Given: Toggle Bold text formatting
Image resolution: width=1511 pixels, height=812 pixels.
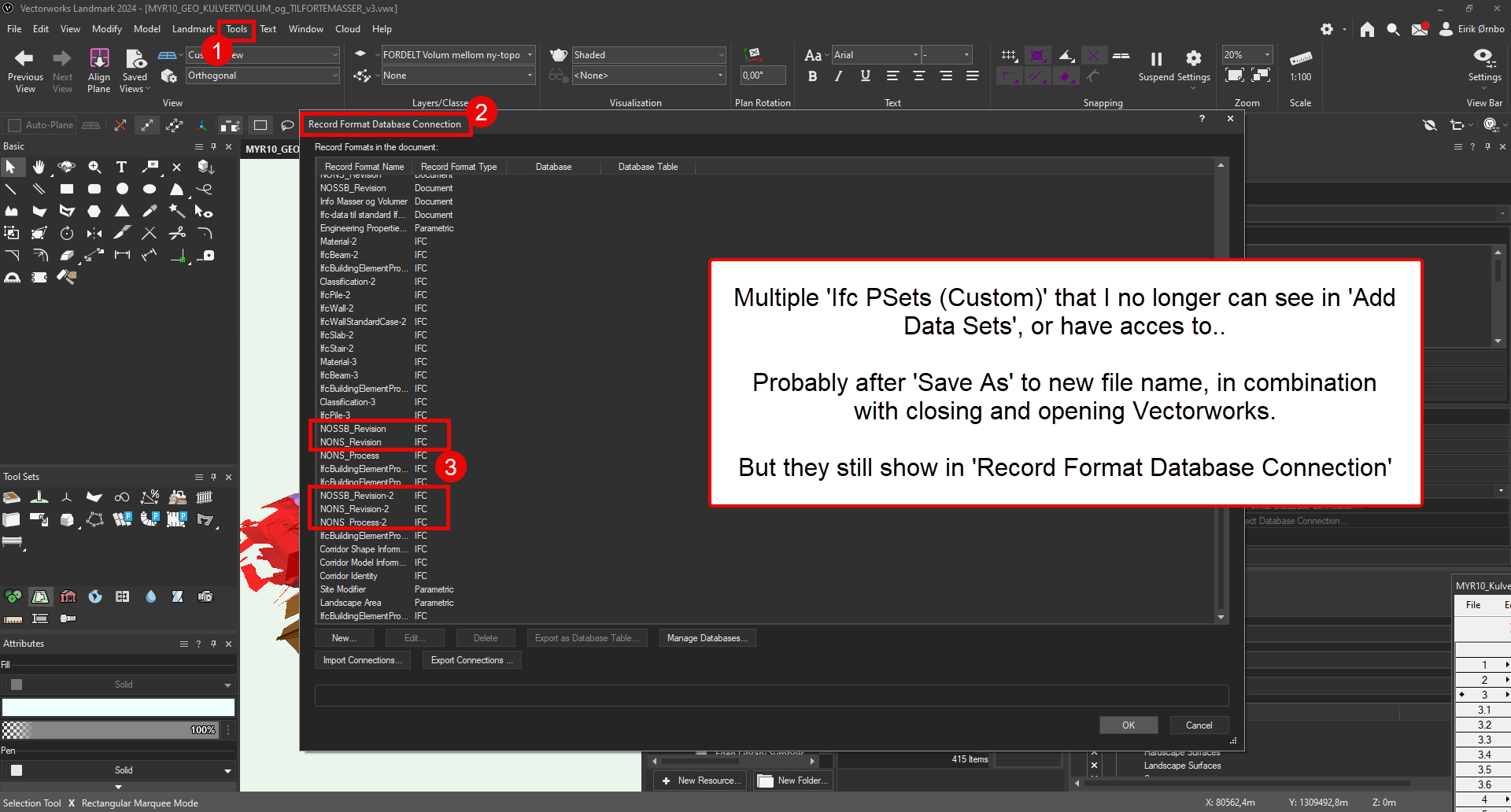Looking at the screenshot, I should 812,76.
